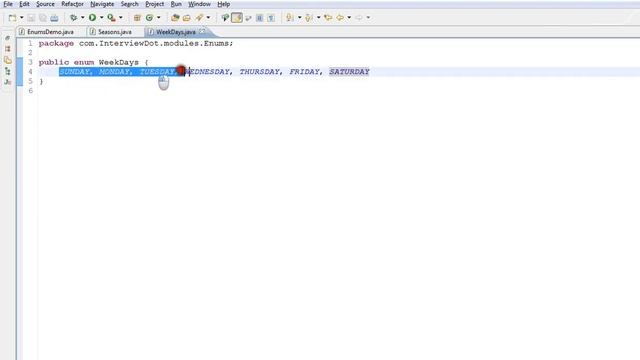This screenshot has width=640, height=360.
Task: Create a new Java package icon
Action: tap(137, 18)
